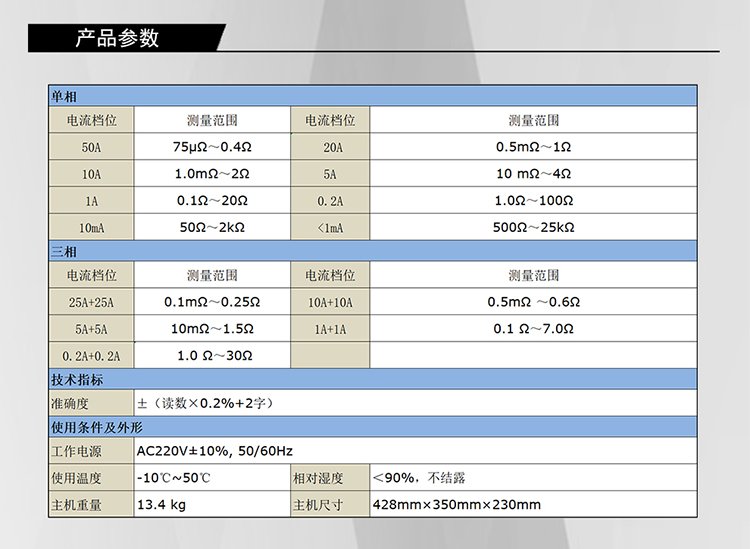This screenshot has width=750, height=549.
Task: Click the 10A+10A three-phase cell
Action: pyautogui.click(x=330, y=302)
